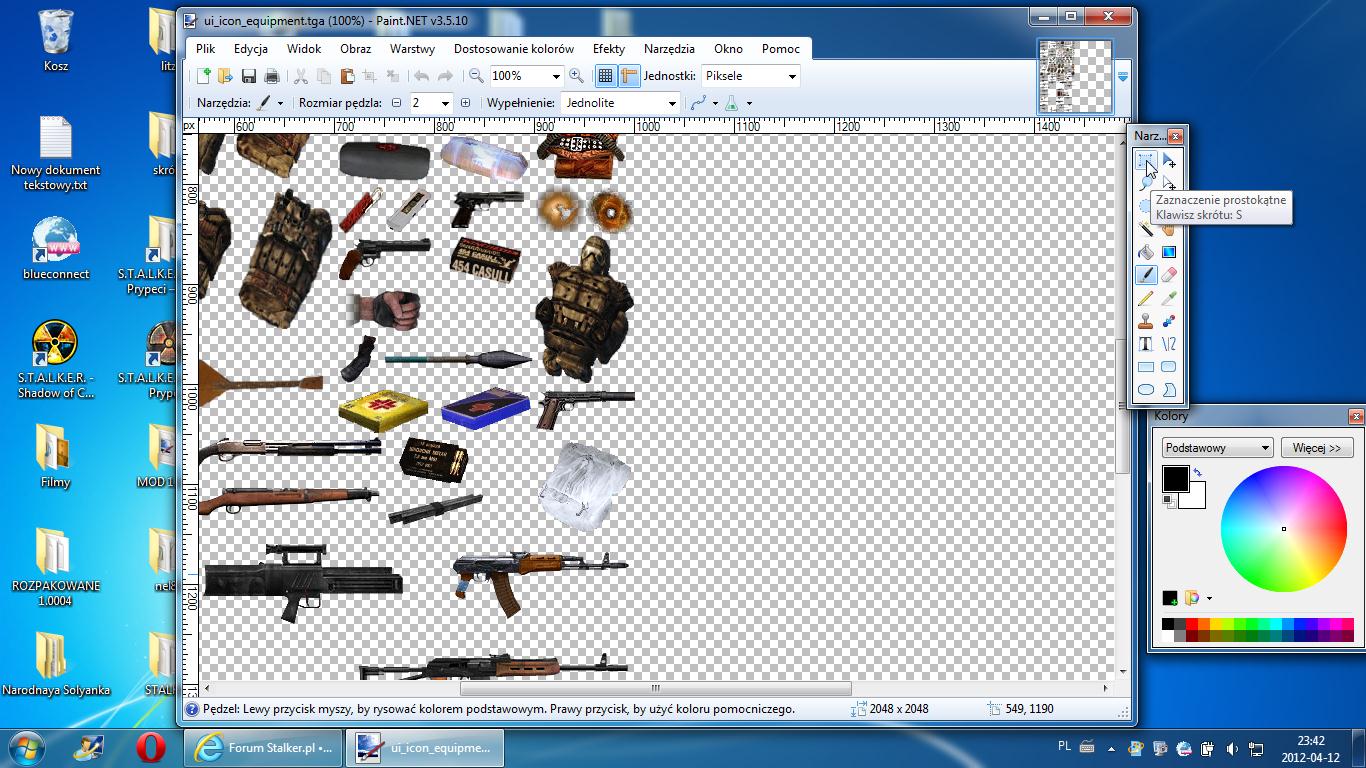The width and height of the screenshot is (1366, 768).
Task: Open the blending mode flask dropdown
Action: 749,103
